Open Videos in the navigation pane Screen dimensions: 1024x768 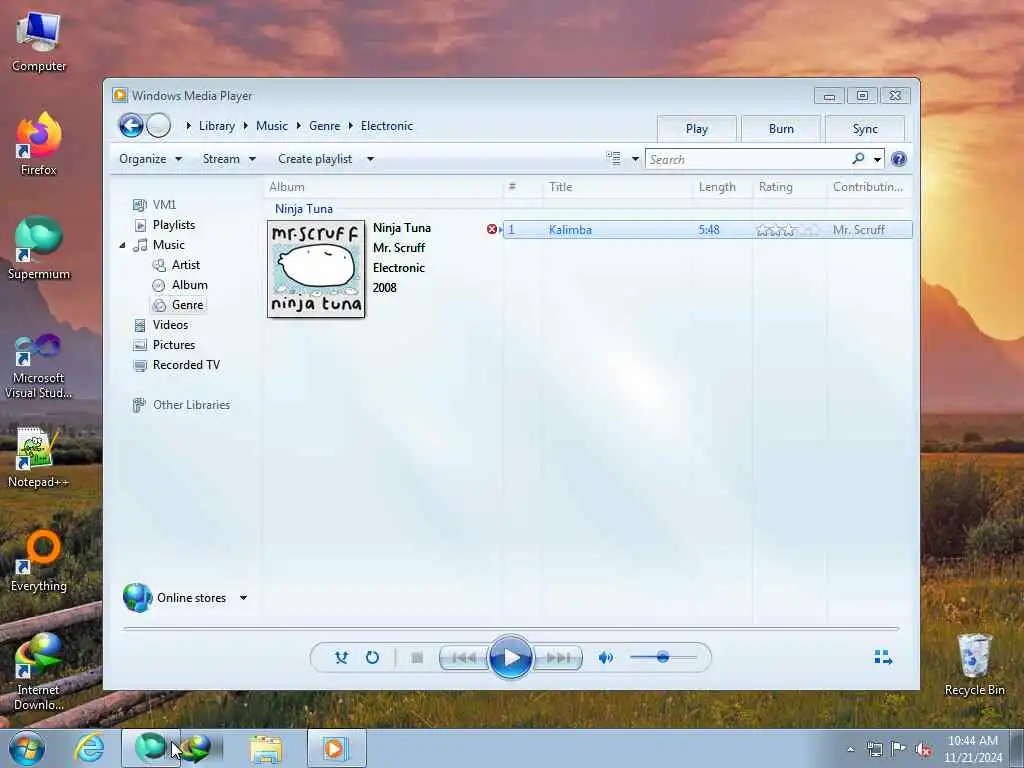(x=170, y=325)
